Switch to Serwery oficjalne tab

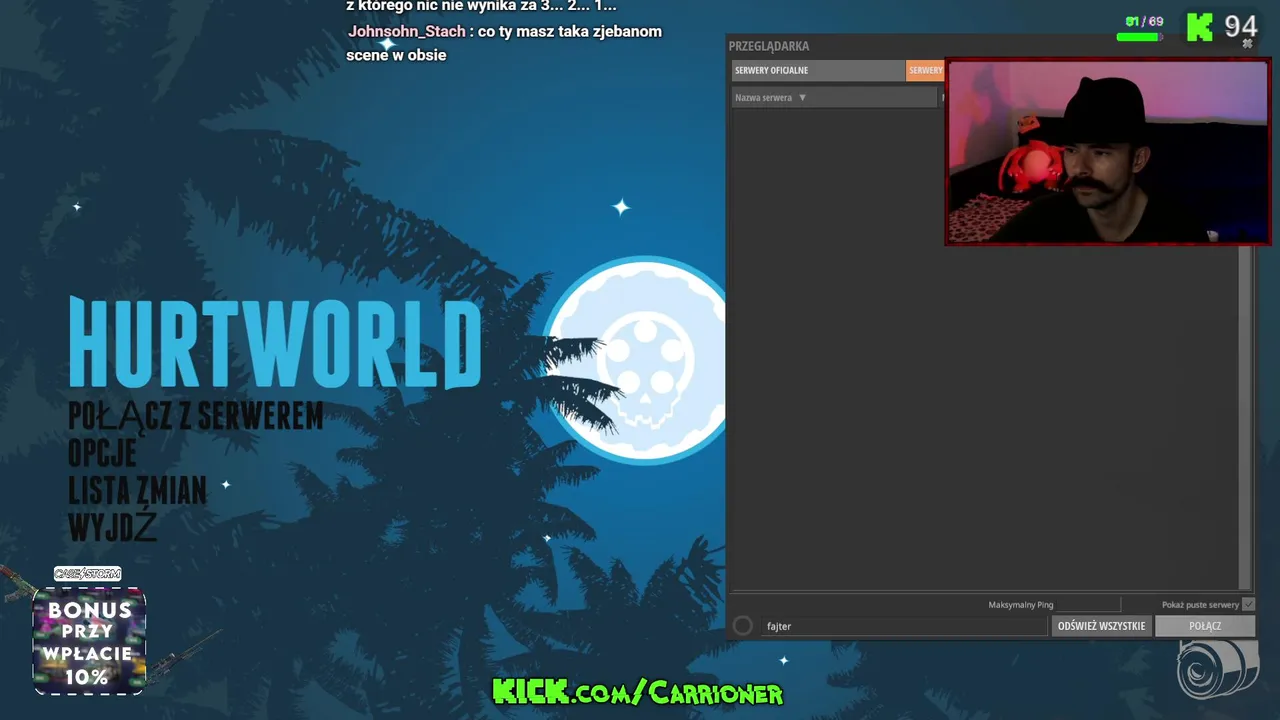click(x=818, y=70)
